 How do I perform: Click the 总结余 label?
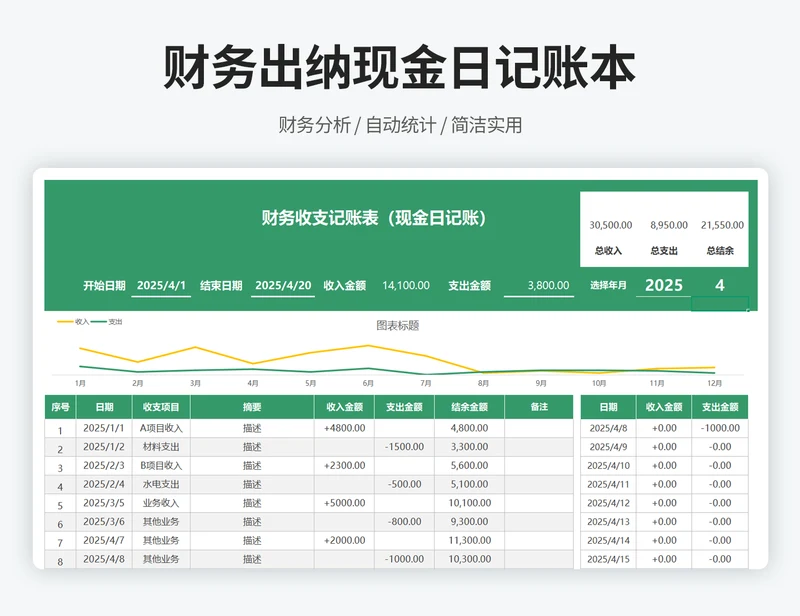pyautogui.click(x=720, y=251)
